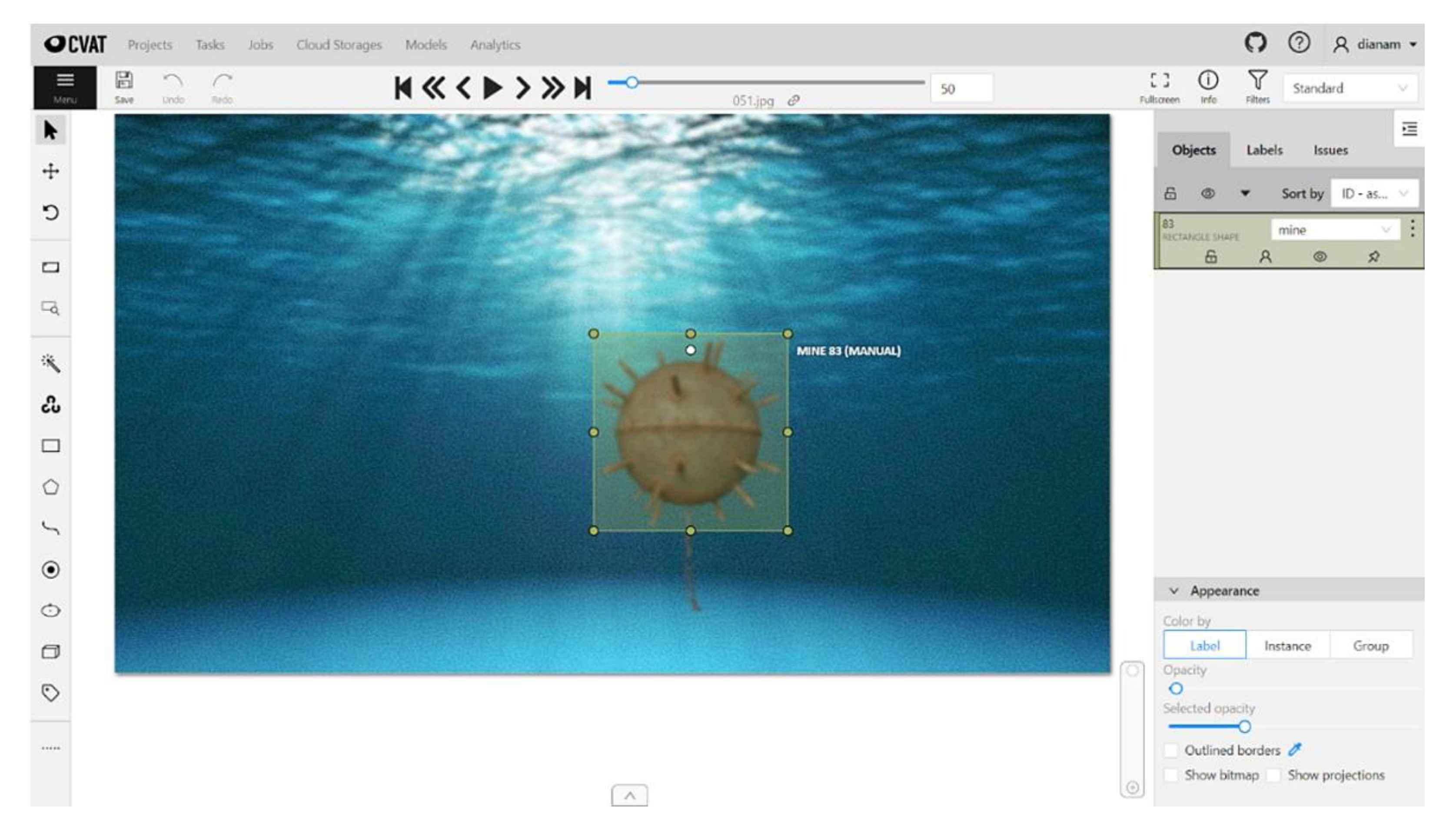Screen dimensions: 1456x830
Task: Open the mine label dropdown
Action: (x=1334, y=230)
